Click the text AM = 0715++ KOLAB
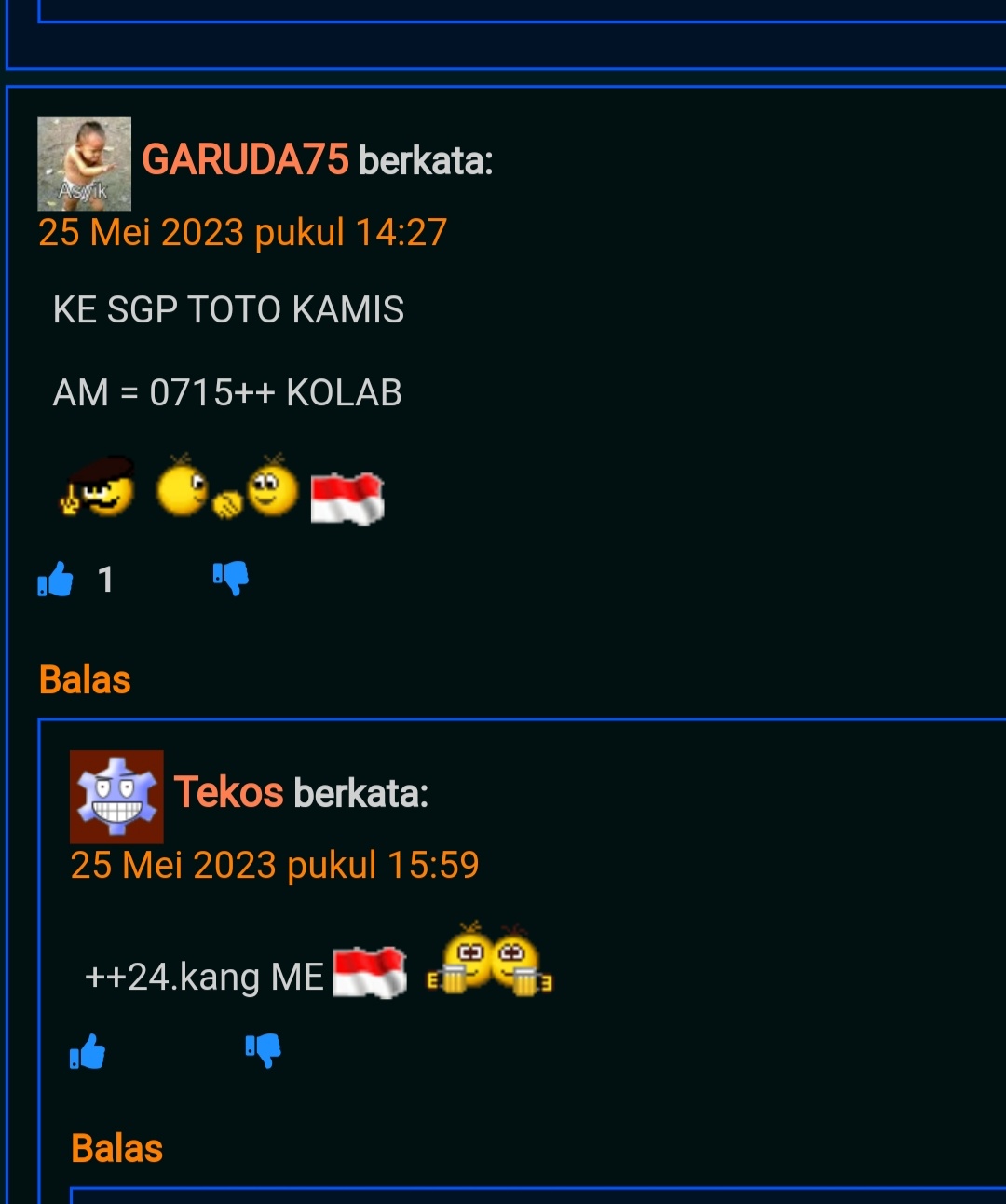Viewport: 1006px width, 1204px height. point(227,392)
